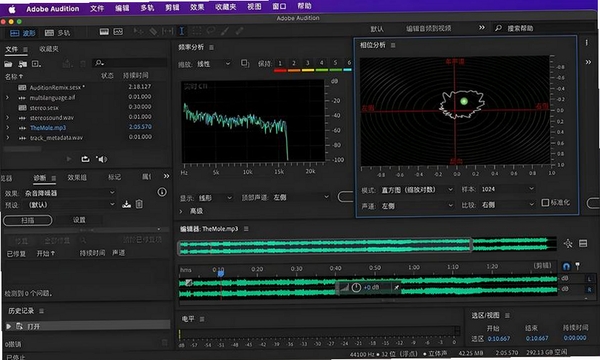
Task: Switch to the 标记 tab
Action: [114, 177]
